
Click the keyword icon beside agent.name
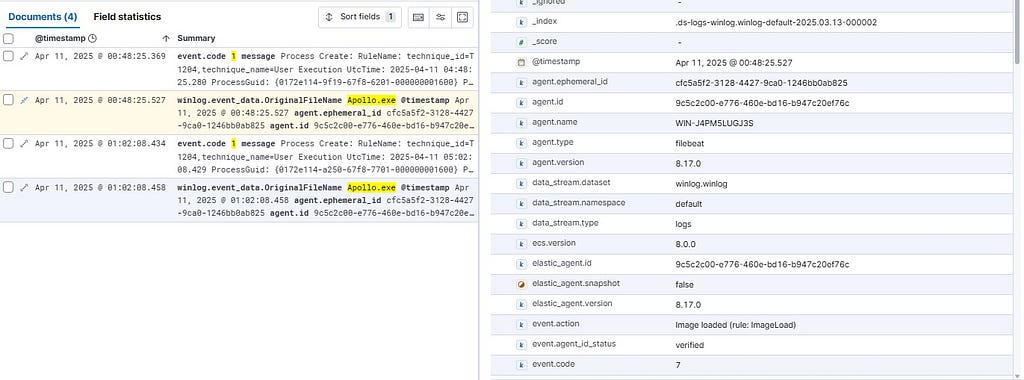[x=521, y=123]
